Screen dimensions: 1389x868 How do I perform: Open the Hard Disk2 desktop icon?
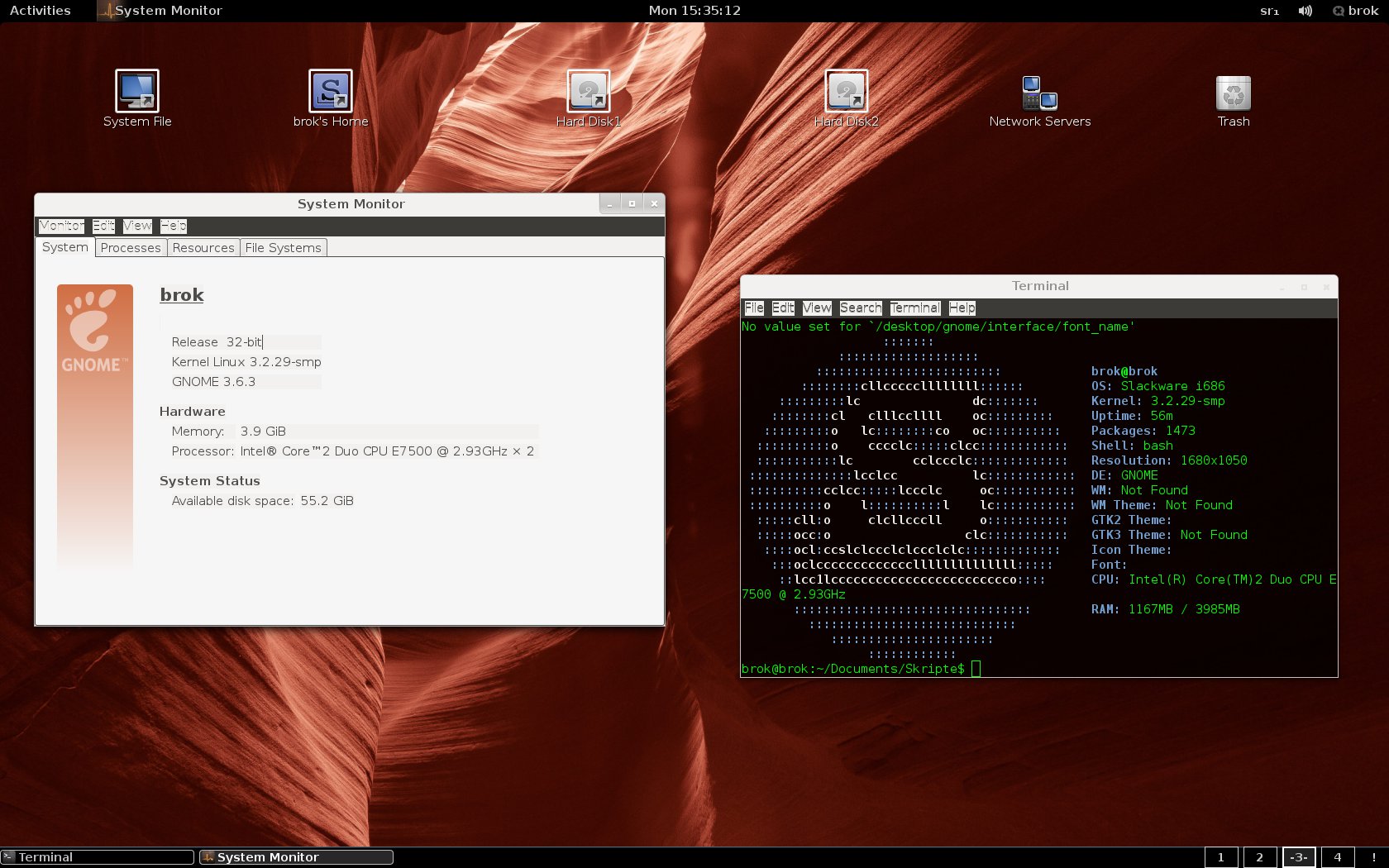coord(847,92)
